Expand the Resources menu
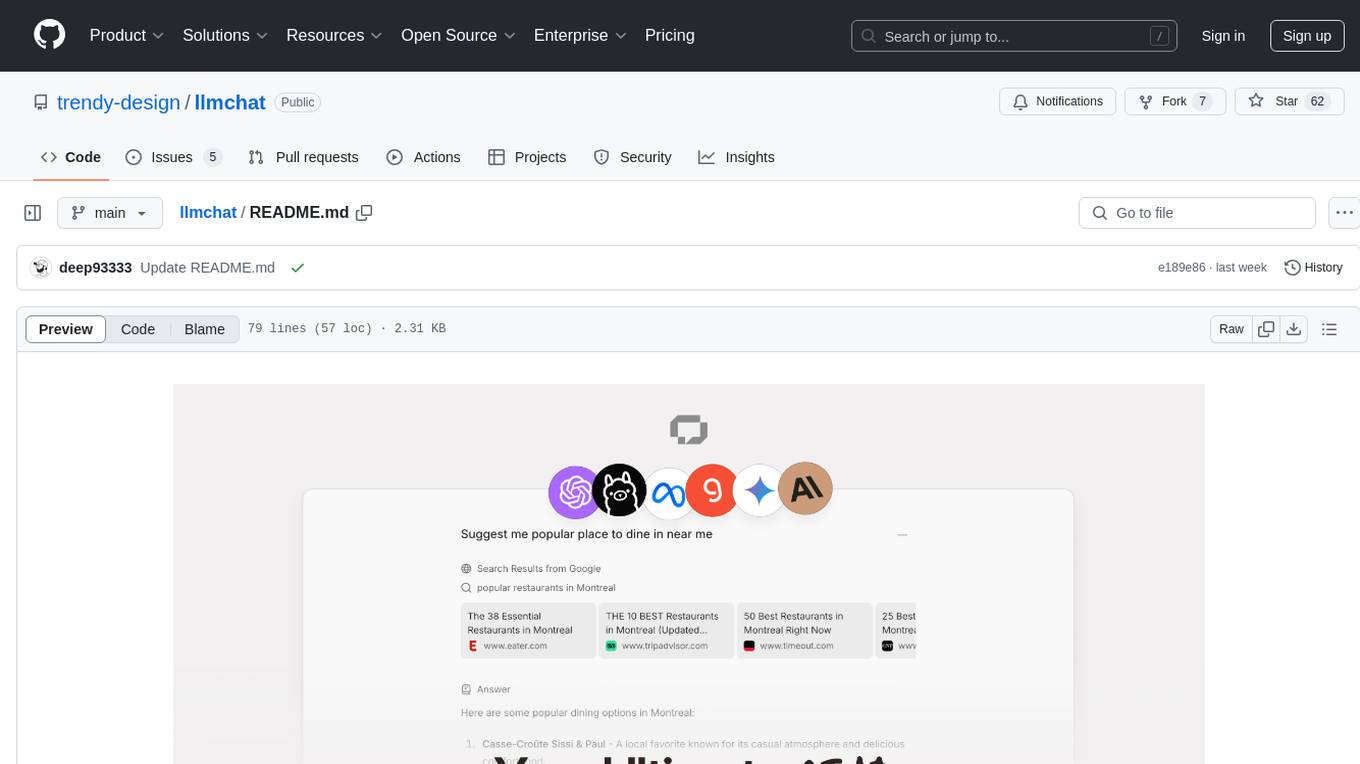1360x764 pixels. [334, 35]
